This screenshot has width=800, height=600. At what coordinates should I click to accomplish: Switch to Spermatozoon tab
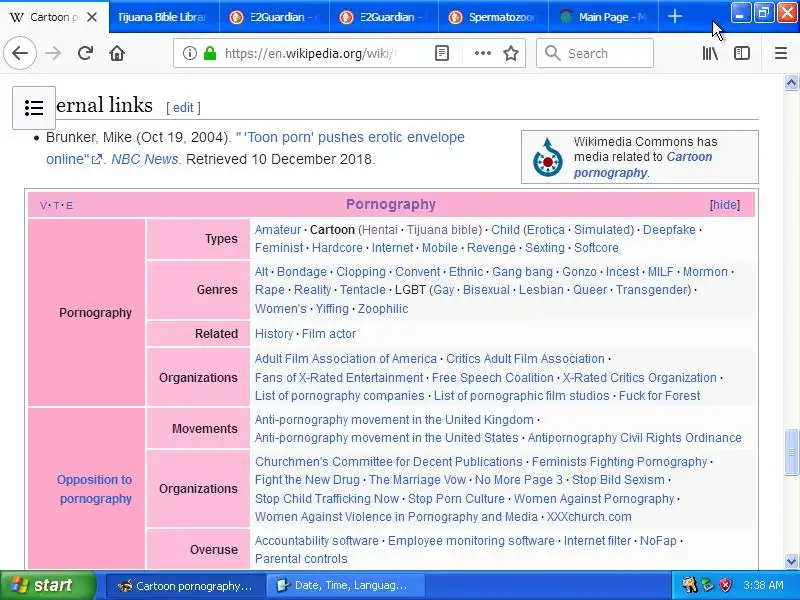493,17
